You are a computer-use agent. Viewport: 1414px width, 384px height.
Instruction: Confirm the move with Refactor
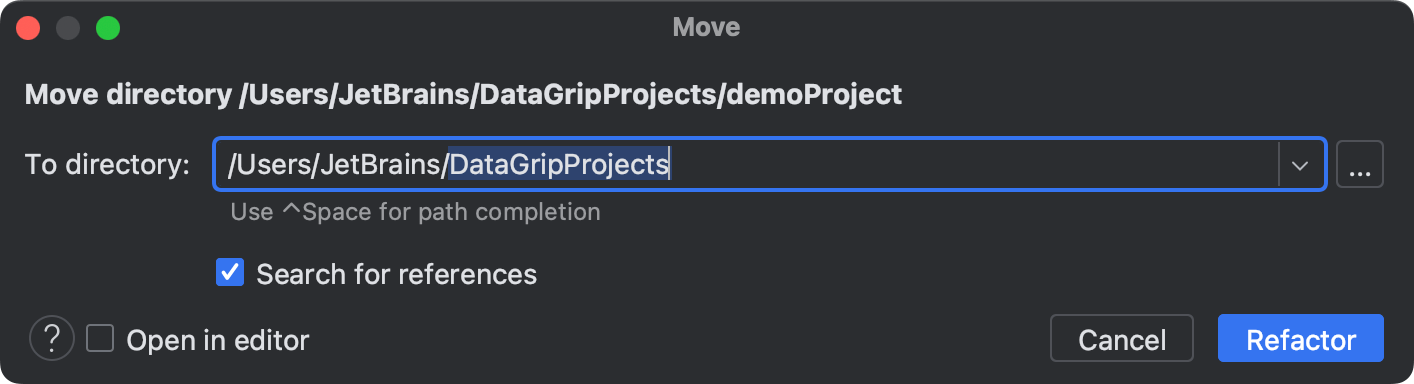(1301, 339)
